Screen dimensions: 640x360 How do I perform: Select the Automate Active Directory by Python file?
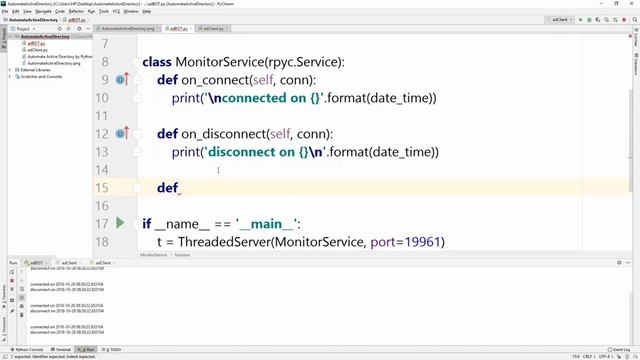tap(59, 57)
